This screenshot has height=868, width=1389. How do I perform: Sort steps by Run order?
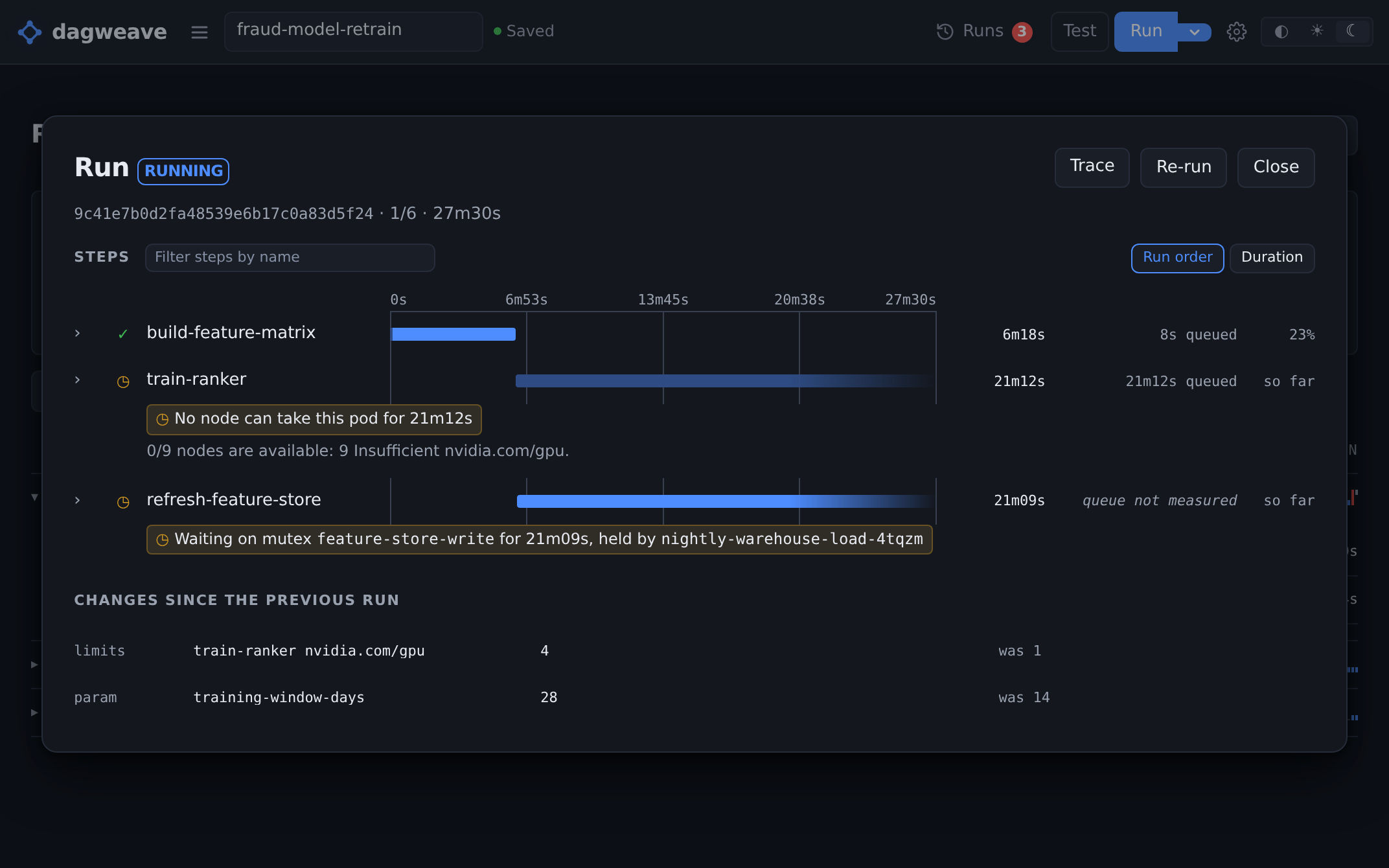point(1177,258)
